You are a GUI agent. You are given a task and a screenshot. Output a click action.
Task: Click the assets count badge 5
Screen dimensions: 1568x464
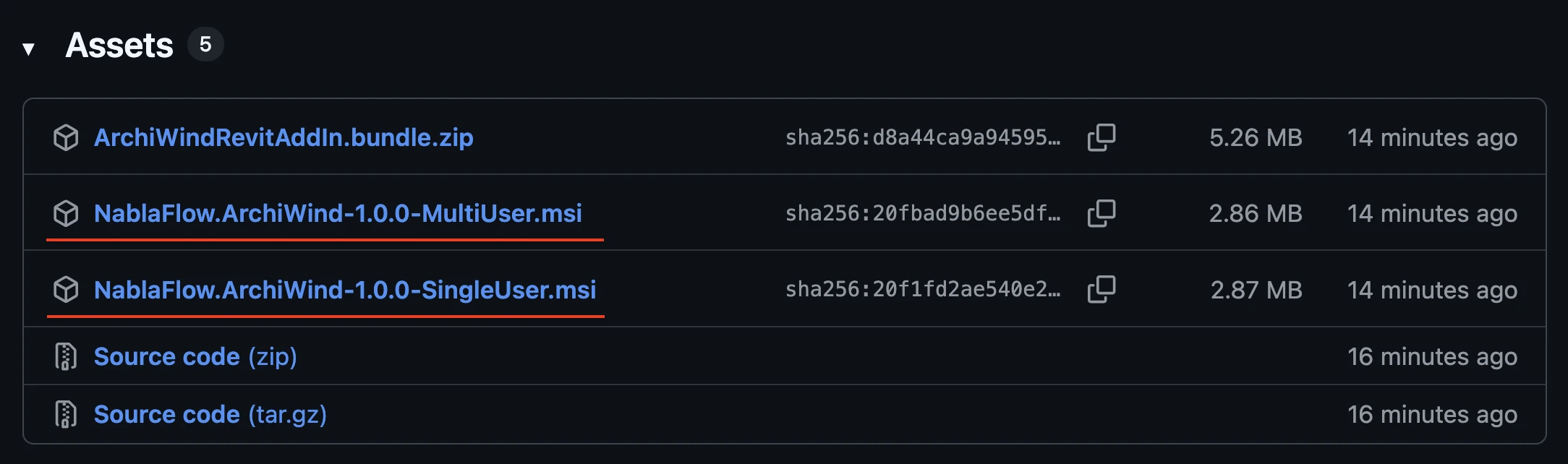(205, 45)
